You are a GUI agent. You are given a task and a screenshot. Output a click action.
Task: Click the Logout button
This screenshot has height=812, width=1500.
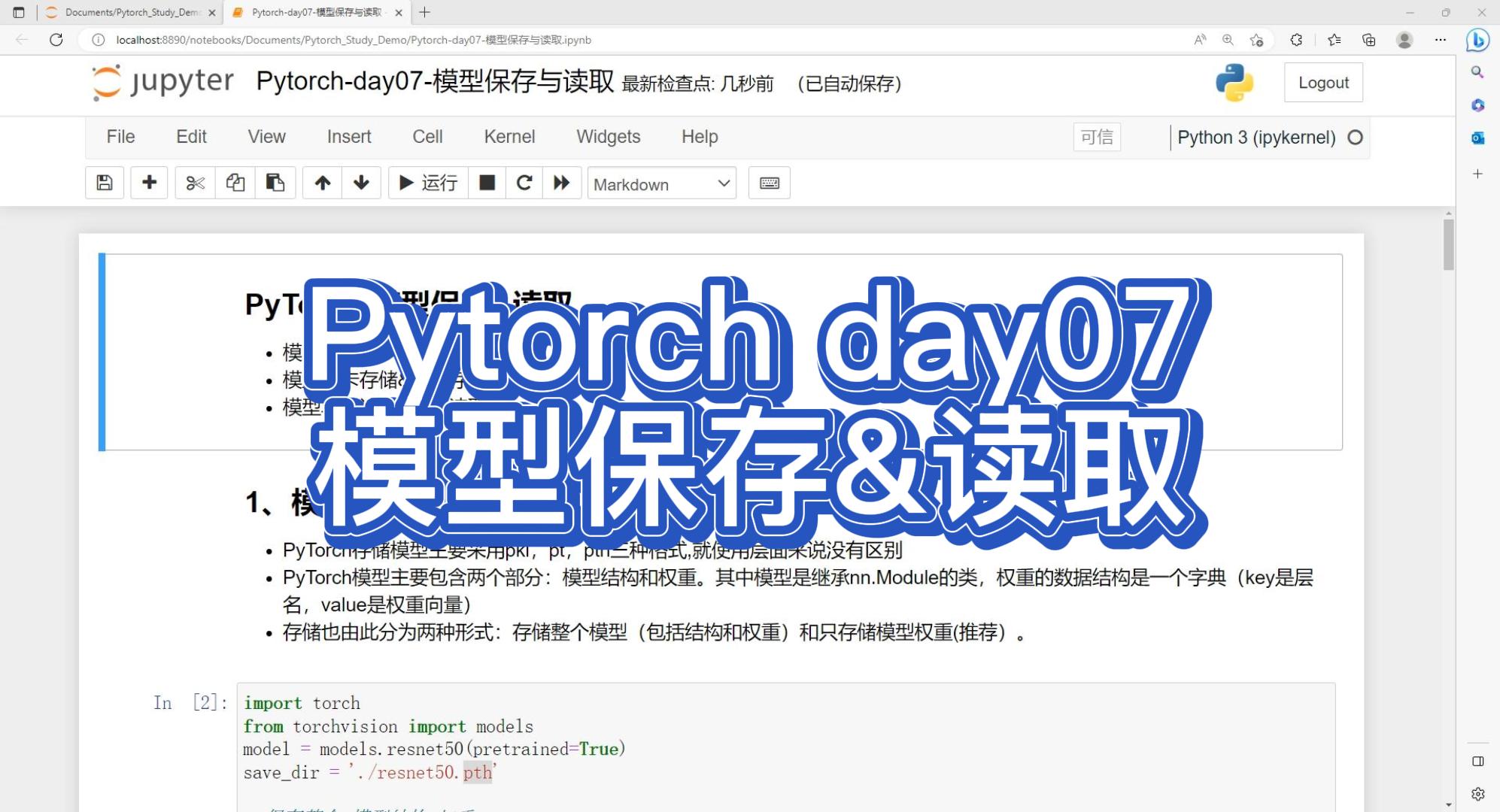coord(1323,83)
